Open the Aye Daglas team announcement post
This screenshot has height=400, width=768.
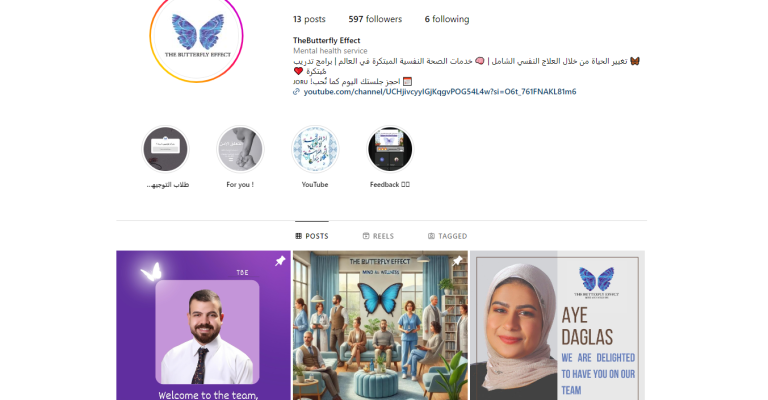click(557, 326)
